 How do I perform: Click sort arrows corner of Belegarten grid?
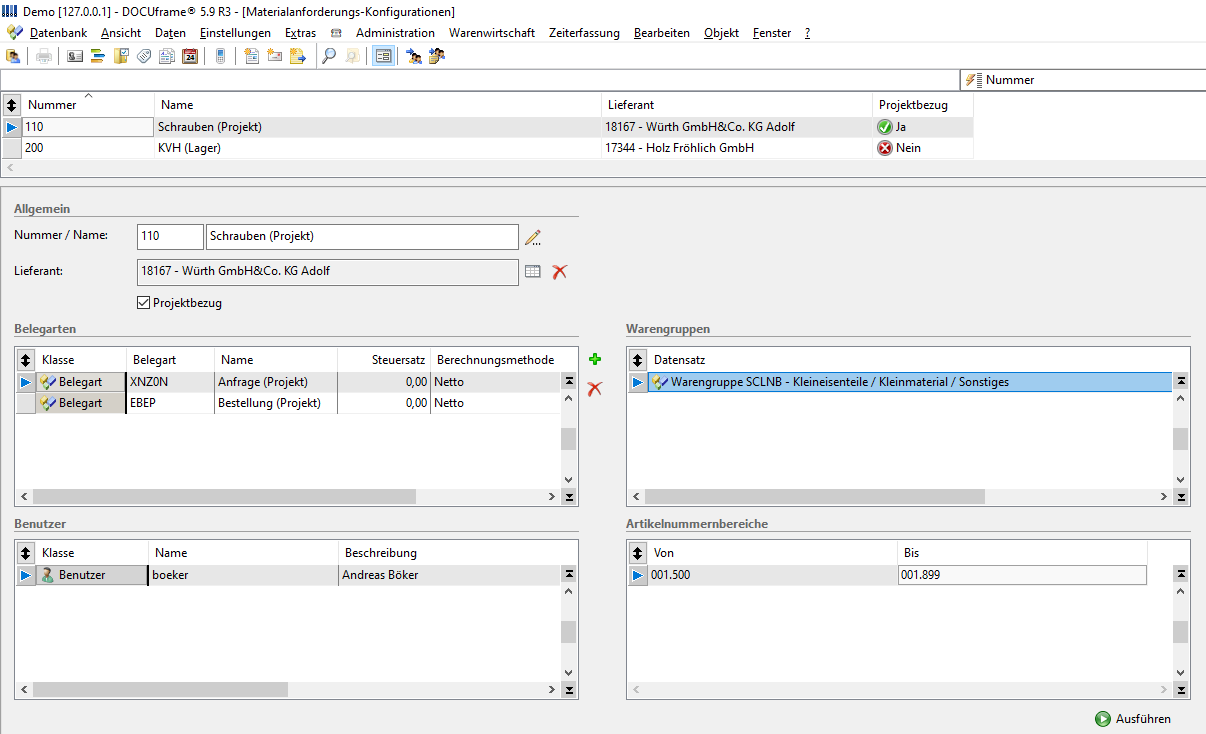click(x=26, y=359)
